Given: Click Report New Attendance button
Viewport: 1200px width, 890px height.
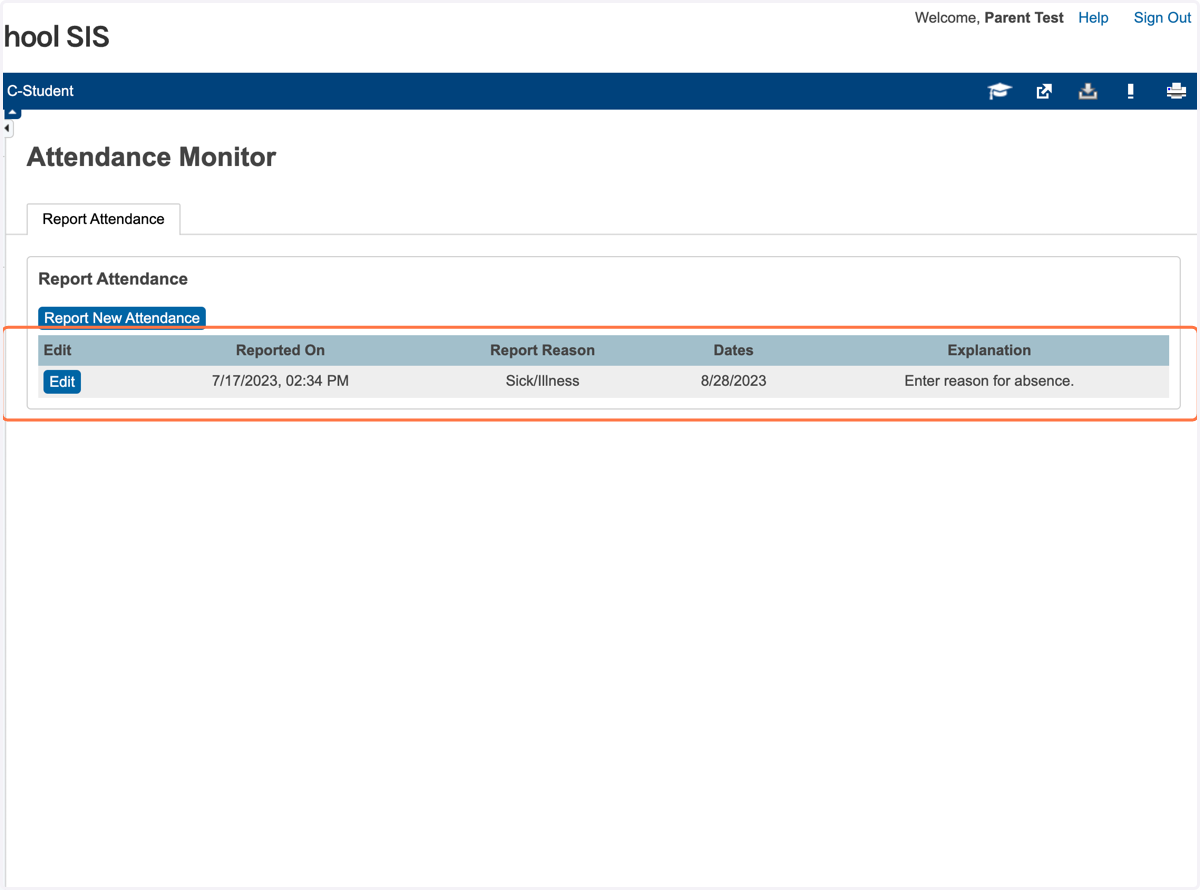Looking at the screenshot, I should point(122,318).
